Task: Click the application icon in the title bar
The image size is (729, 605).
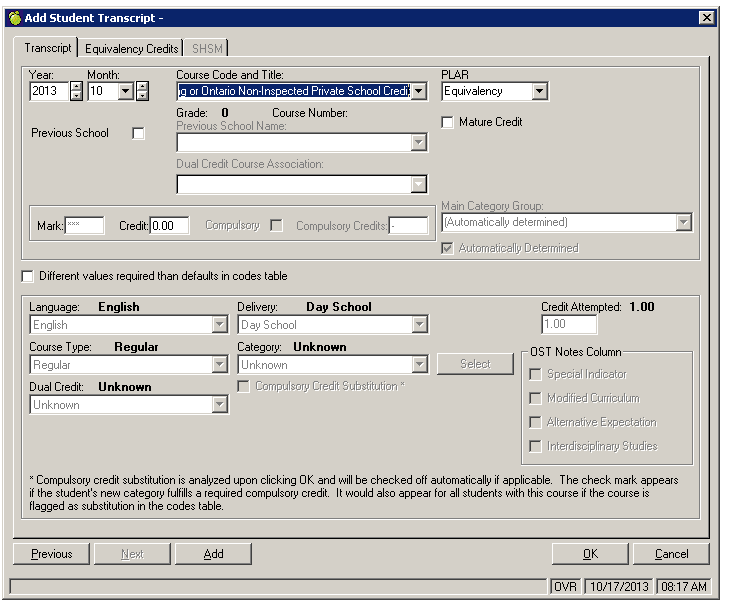Action: 14,17
